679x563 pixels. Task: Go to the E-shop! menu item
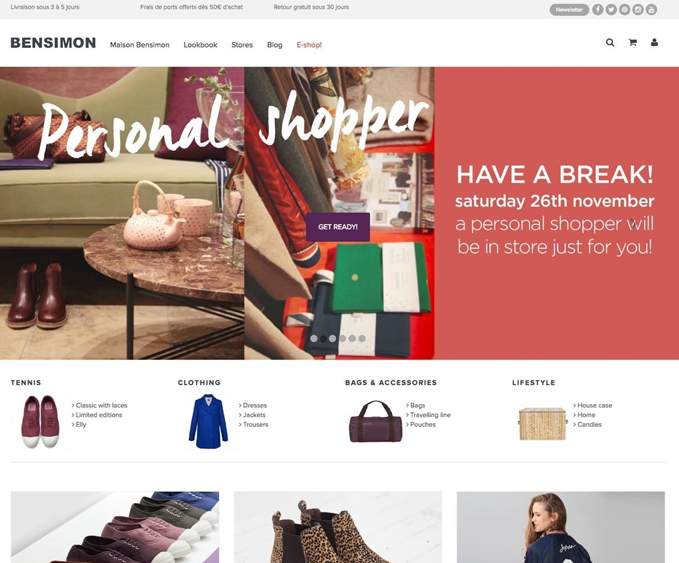click(x=309, y=45)
